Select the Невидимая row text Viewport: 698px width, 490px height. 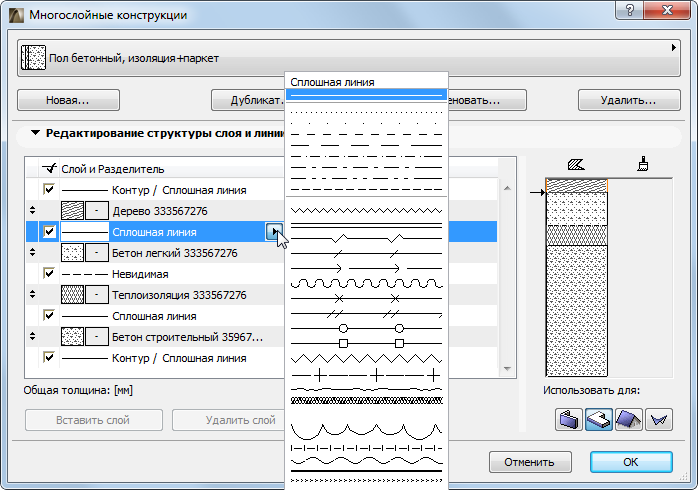pos(140,274)
